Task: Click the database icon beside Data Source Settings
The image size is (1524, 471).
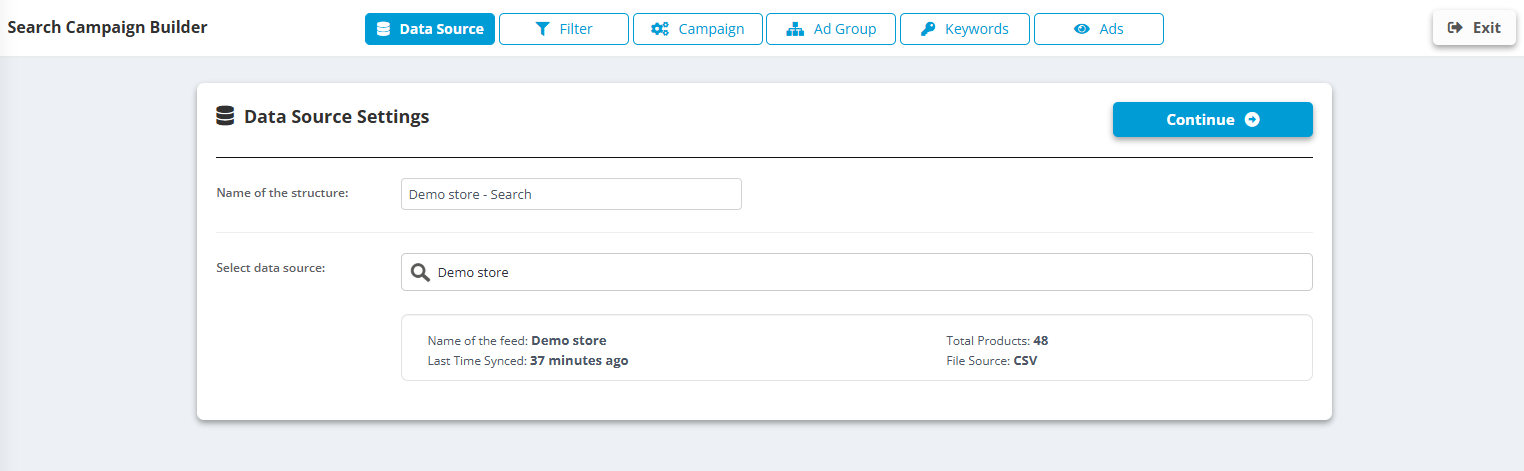Action: click(x=225, y=116)
